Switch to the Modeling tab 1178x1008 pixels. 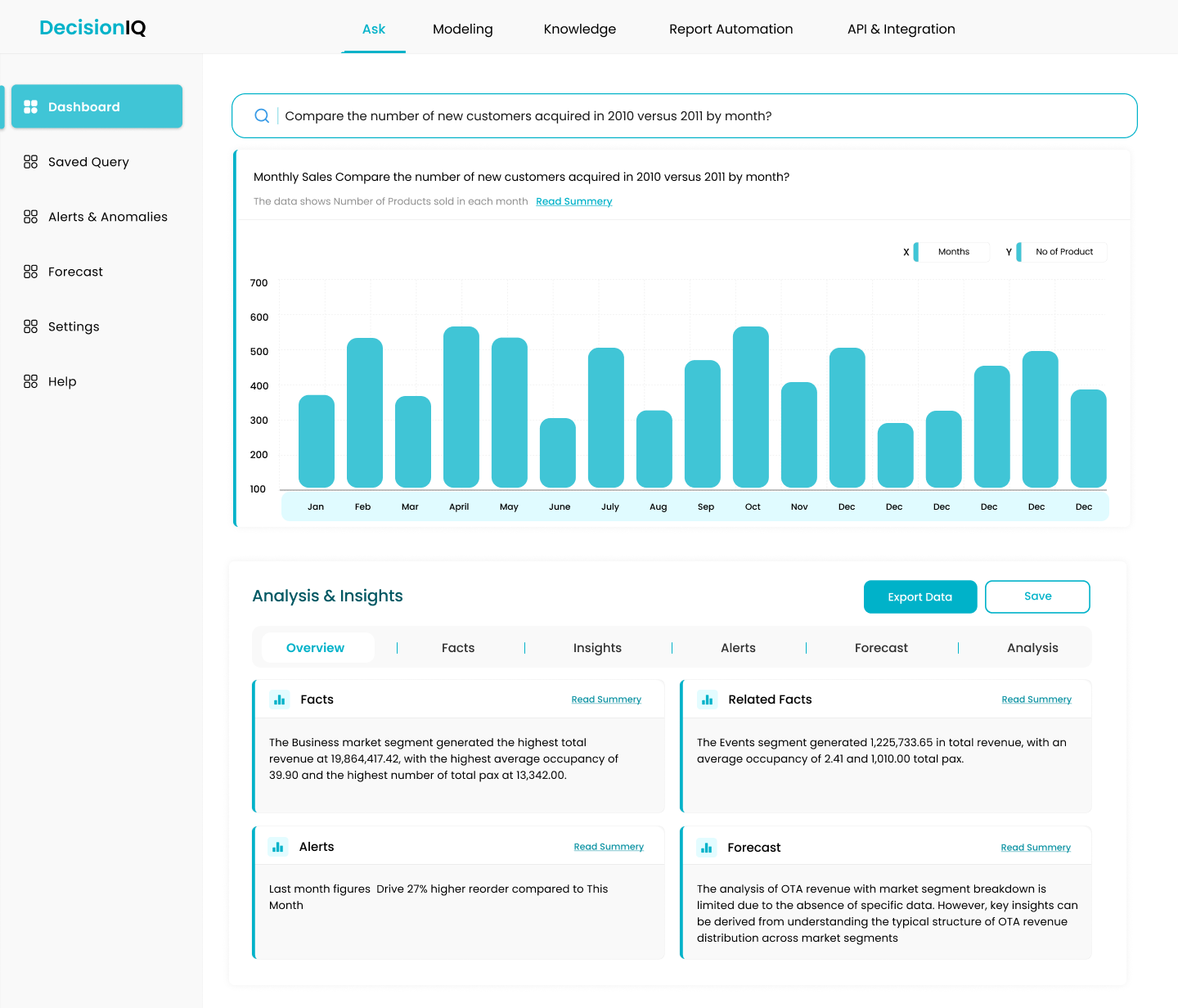tap(462, 29)
